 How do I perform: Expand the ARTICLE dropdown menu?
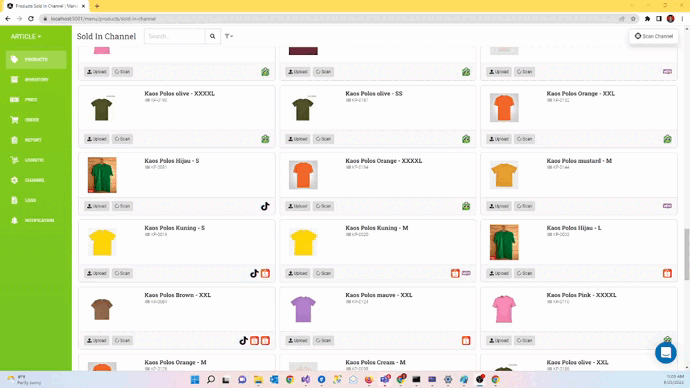pyautogui.click(x=26, y=37)
